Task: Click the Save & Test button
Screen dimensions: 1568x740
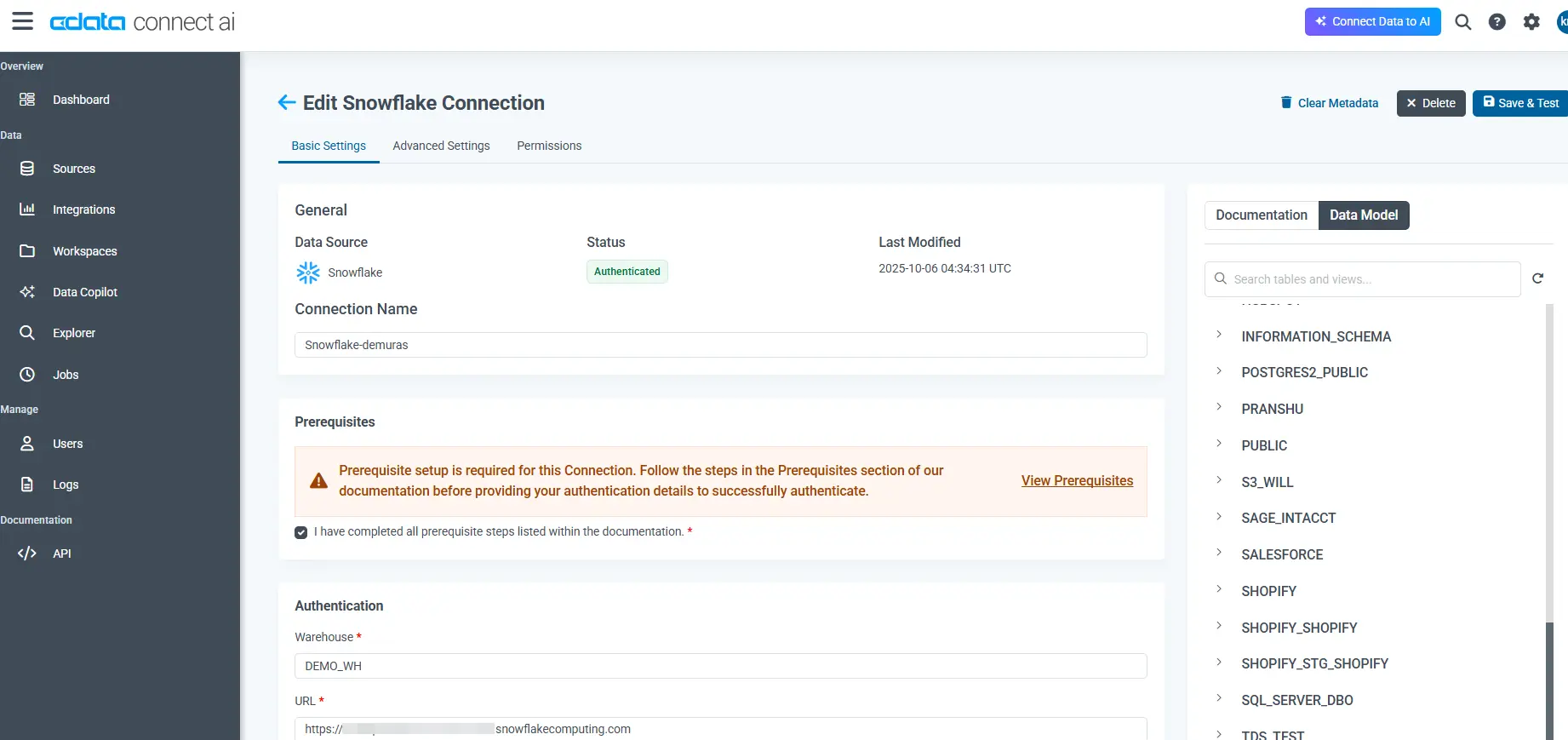Action: click(x=1520, y=103)
